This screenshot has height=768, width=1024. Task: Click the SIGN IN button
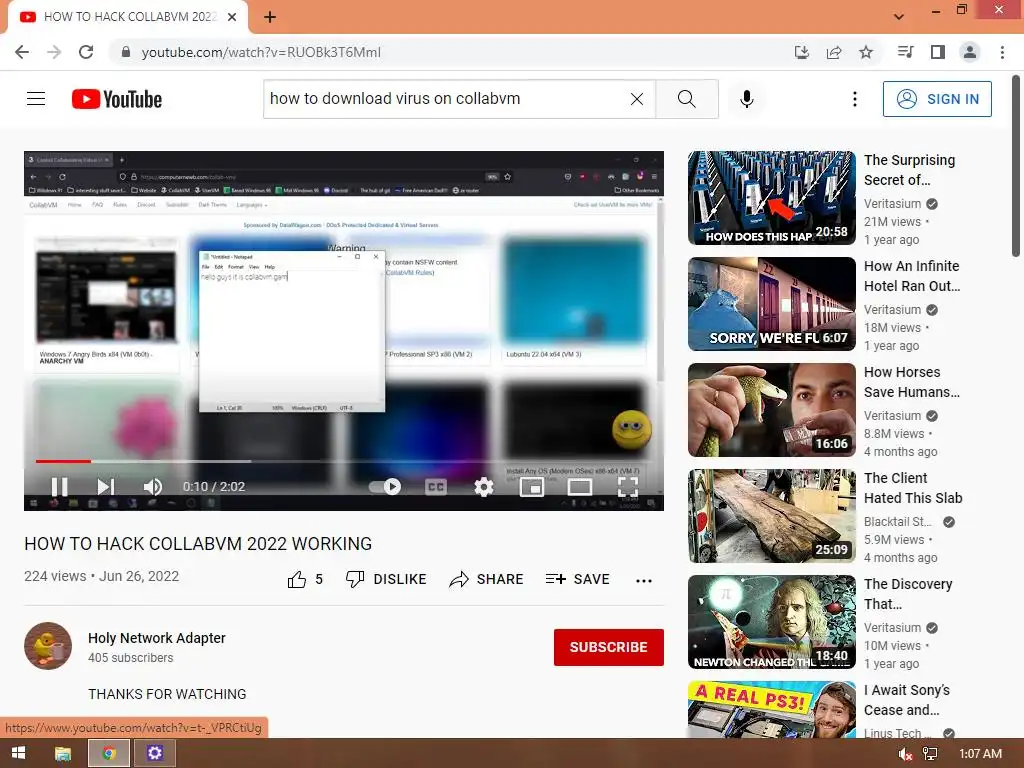937,99
